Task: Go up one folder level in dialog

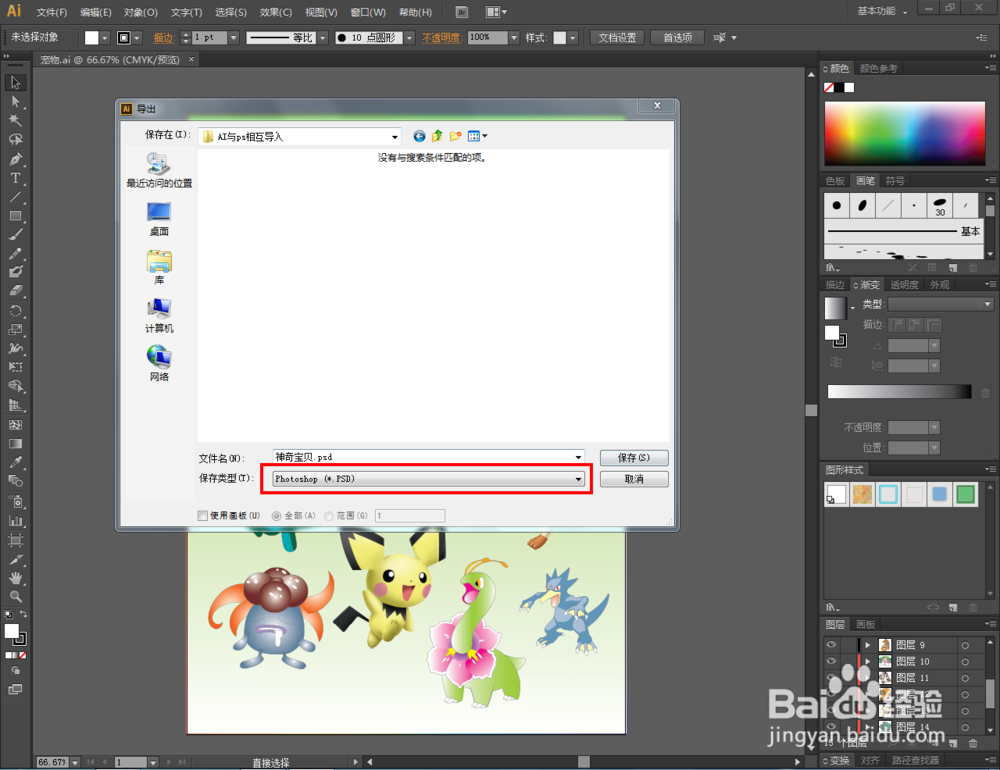Action: click(x=437, y=136)
